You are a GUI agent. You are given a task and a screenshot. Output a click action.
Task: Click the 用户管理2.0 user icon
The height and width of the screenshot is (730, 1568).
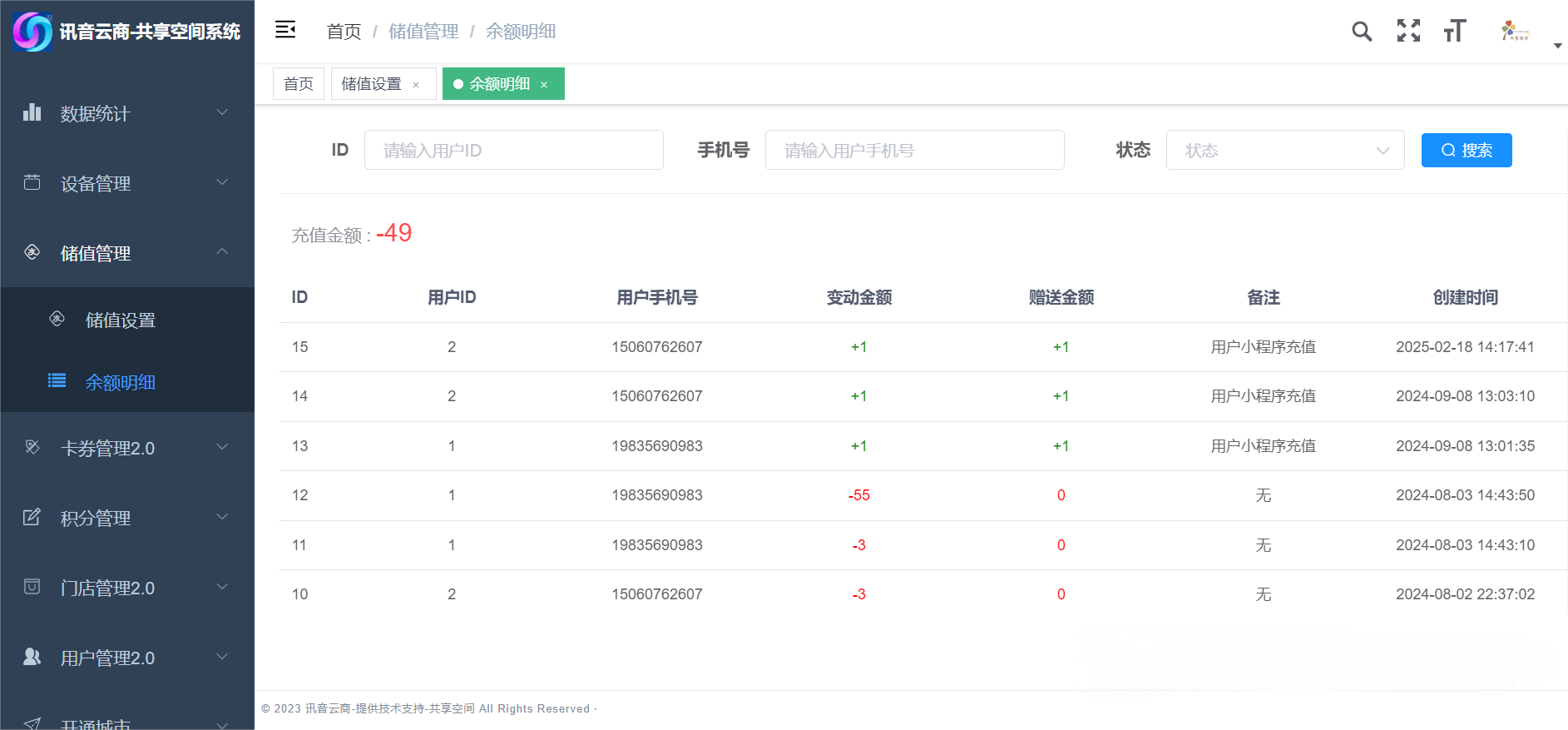[32, 657]
